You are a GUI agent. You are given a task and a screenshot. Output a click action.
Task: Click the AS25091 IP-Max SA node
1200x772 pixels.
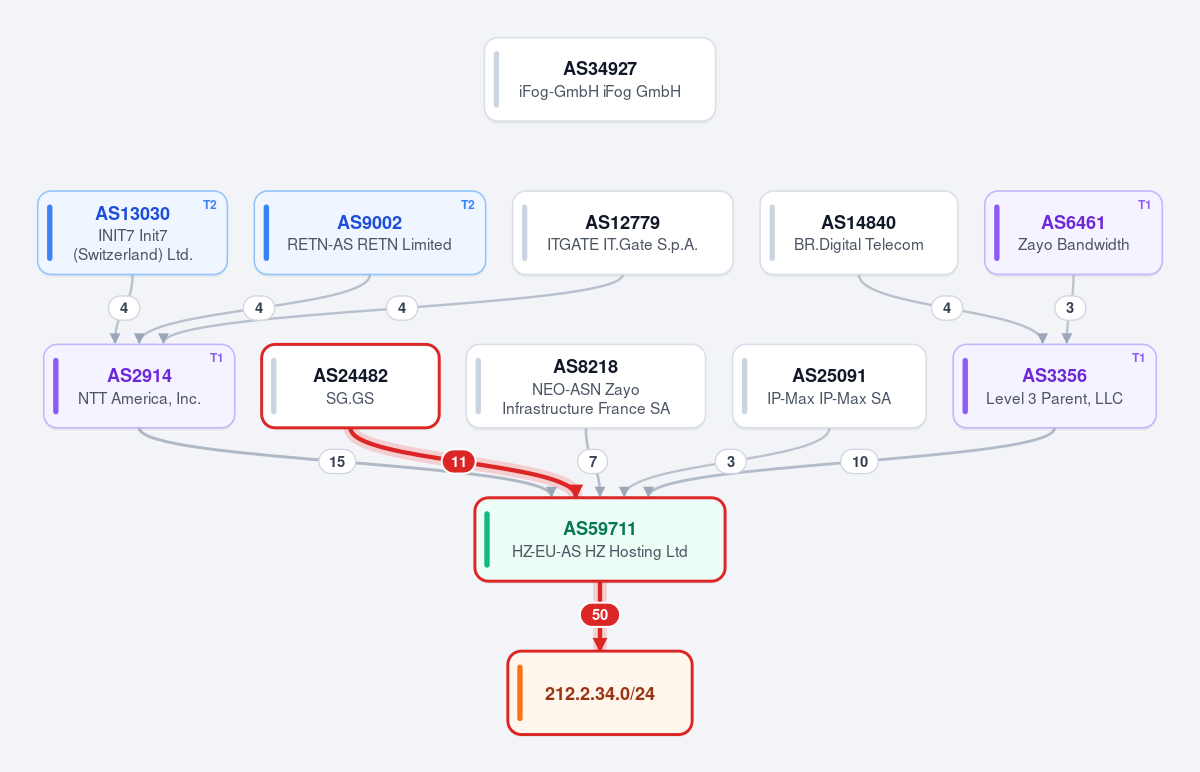(x=829, y=386)
